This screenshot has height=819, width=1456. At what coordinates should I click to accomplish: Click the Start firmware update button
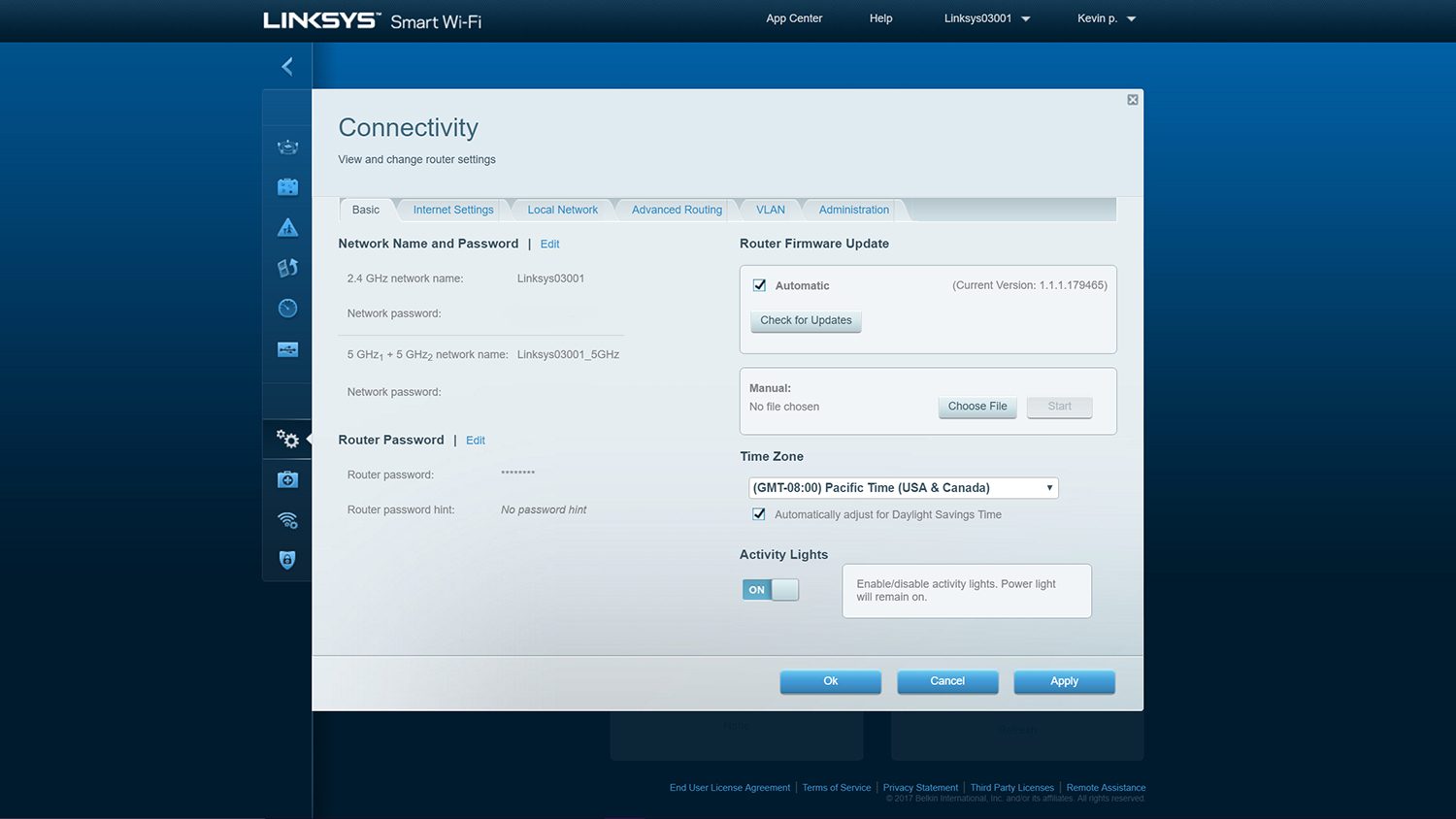pos(1060,408)
